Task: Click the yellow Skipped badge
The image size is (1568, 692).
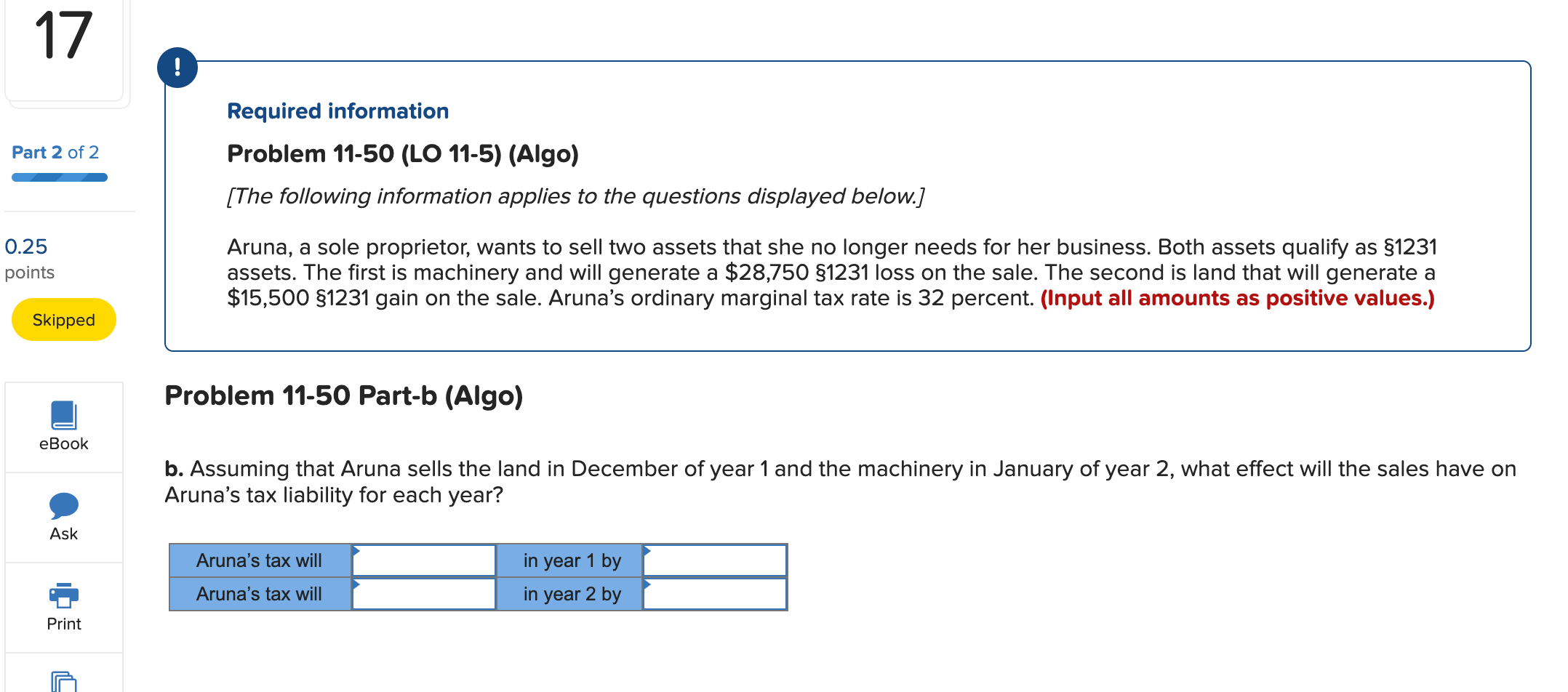Action: tap(63, 319)
